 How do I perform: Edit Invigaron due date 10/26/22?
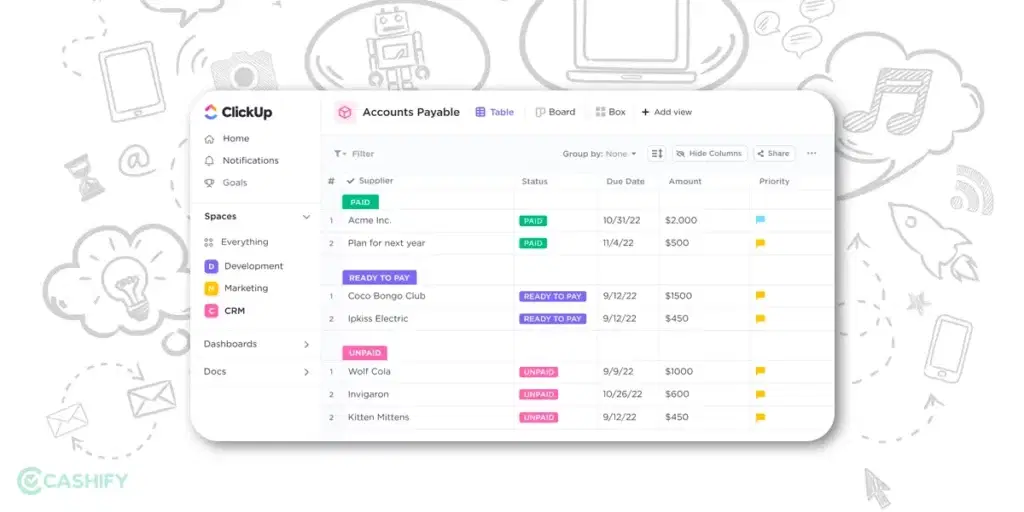click(622, 395)
